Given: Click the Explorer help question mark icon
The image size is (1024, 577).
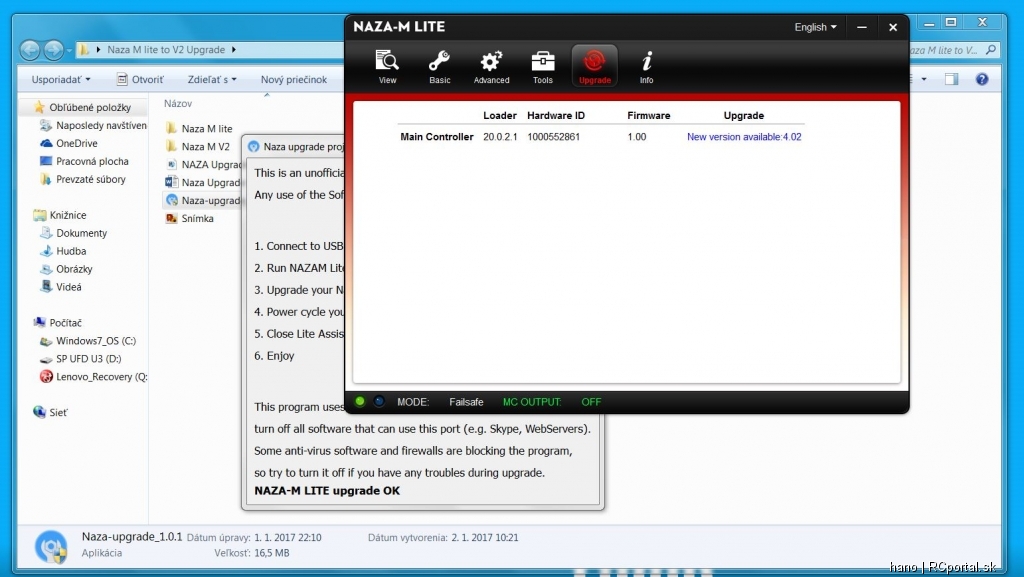Looking at the screenshot, I should 982,79.
